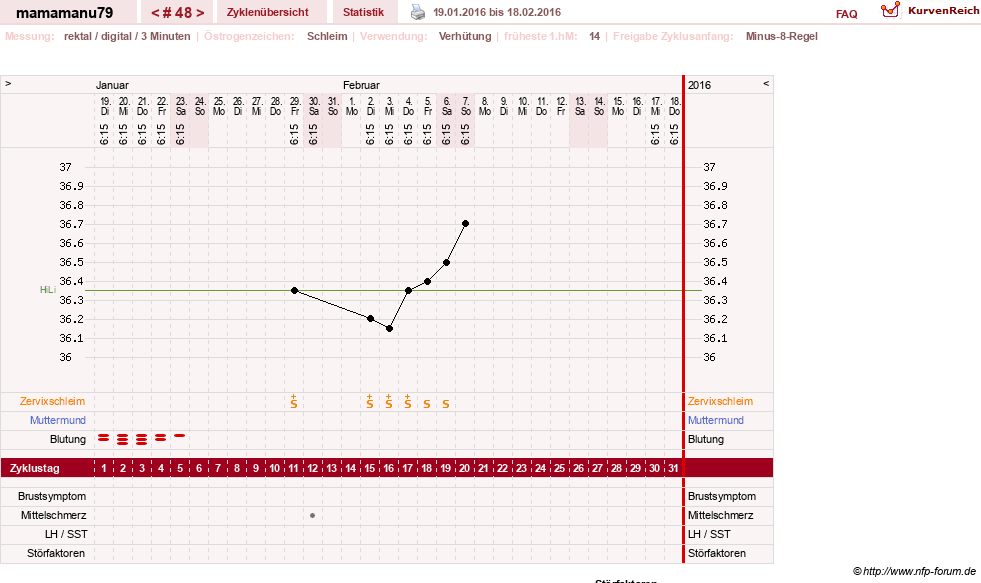Click the left Störfaktoren row label
981x583 pixels.
[56, 553]
